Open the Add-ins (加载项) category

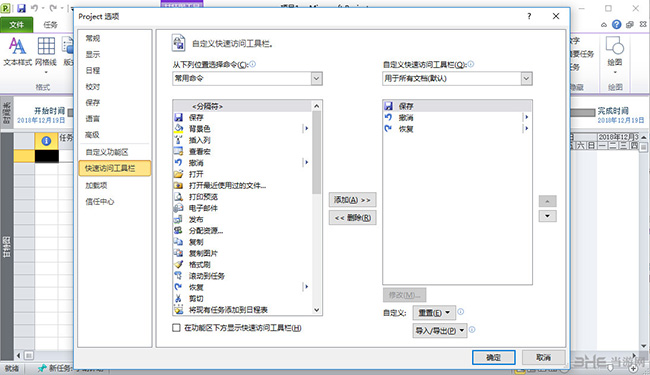(x=97, y=186)
